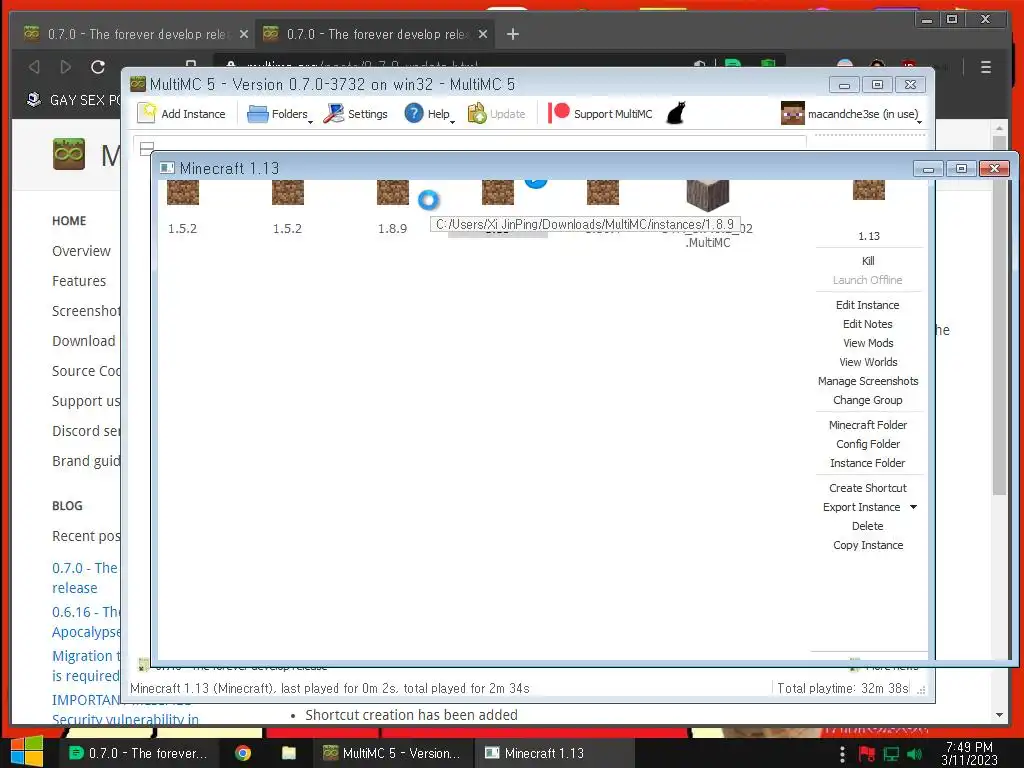Image resolution: width=1024 pixels, height=768 pixels.
Task: Select the second 1.5.2 instance icon
Action: (x=287, y=193)
